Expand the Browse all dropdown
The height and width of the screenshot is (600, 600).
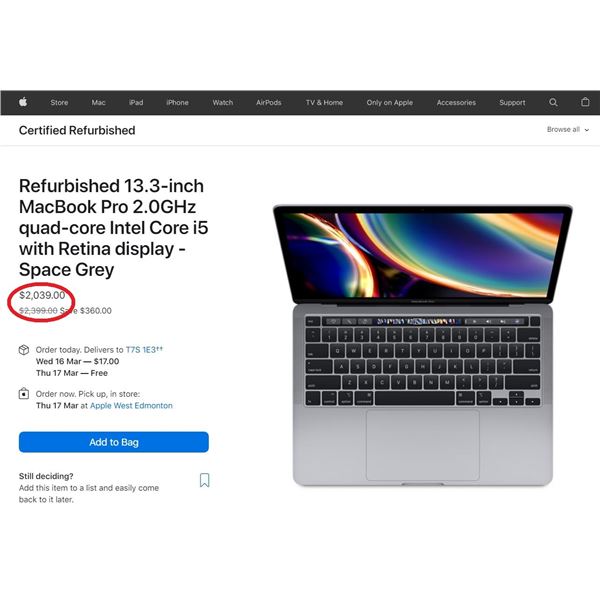click(567, 130)
